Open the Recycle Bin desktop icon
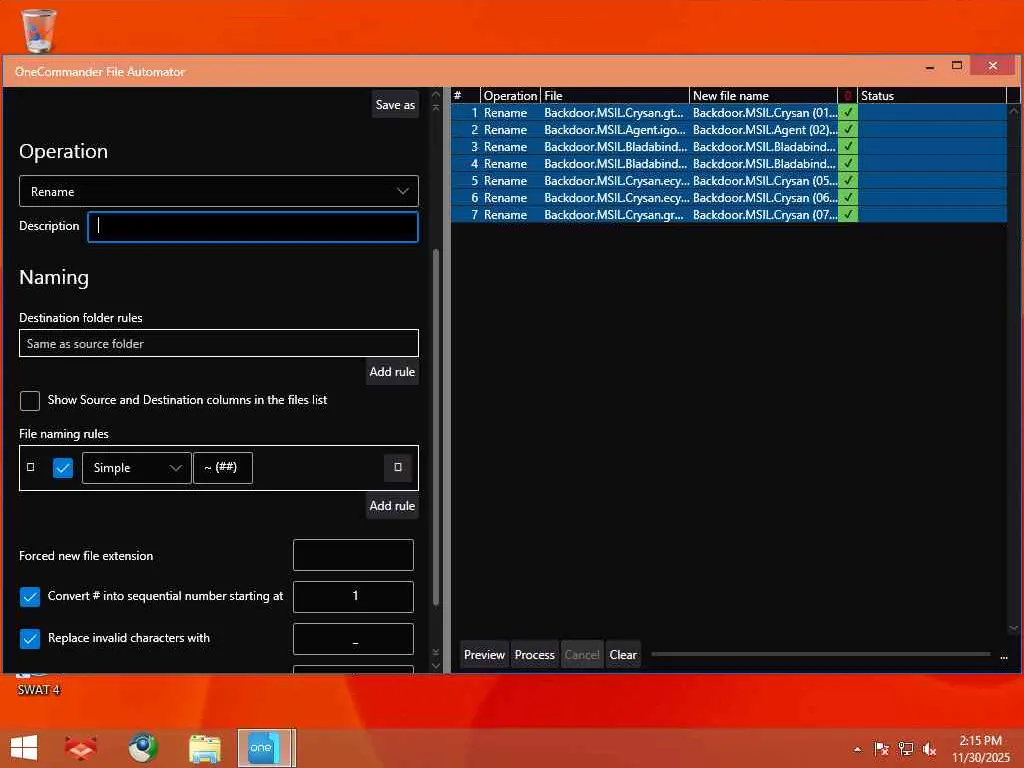This screenshot has width=1024, height=768. [x=39, y=30]
